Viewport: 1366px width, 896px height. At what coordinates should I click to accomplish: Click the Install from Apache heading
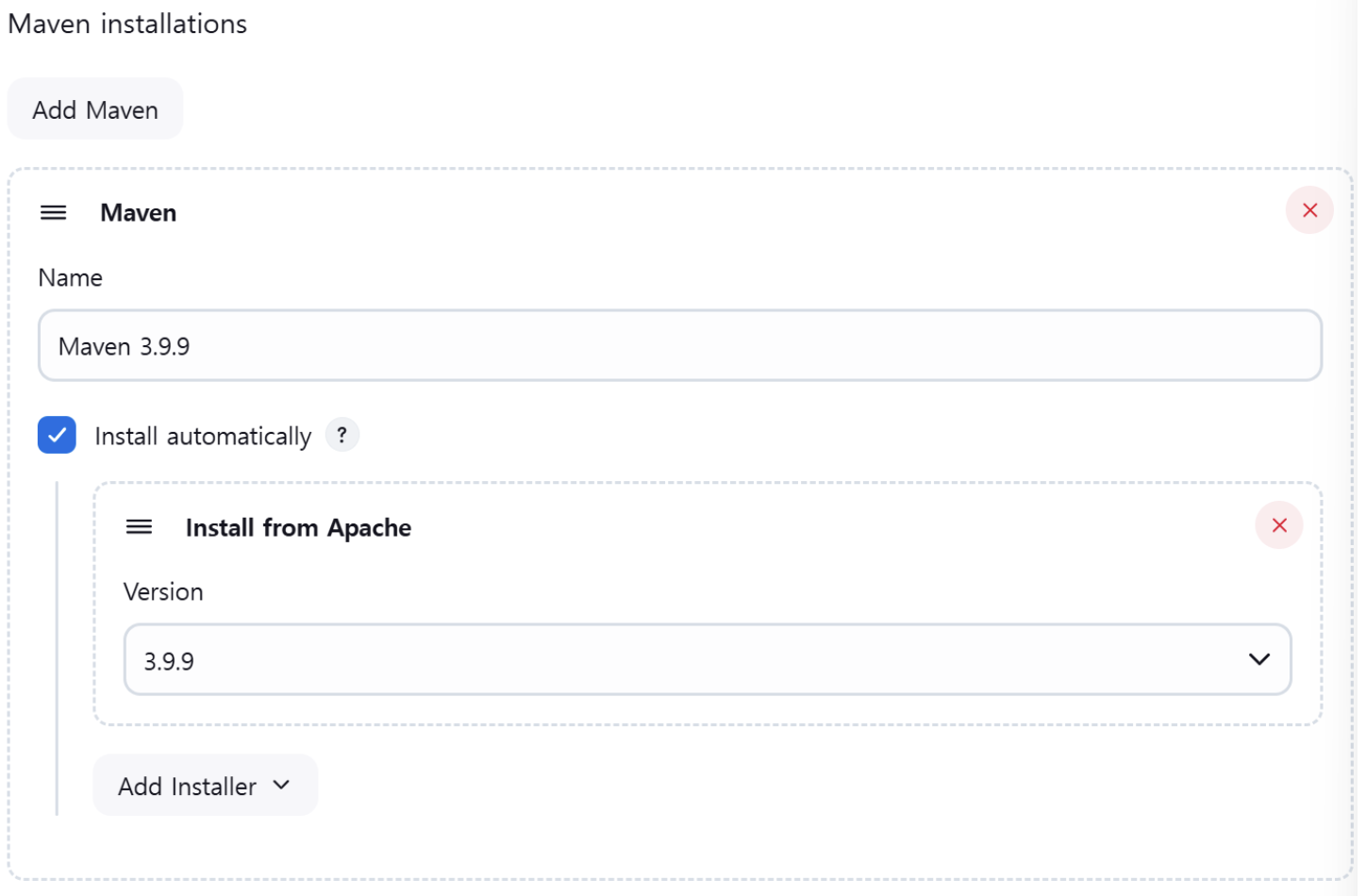(x=298, y=528)
